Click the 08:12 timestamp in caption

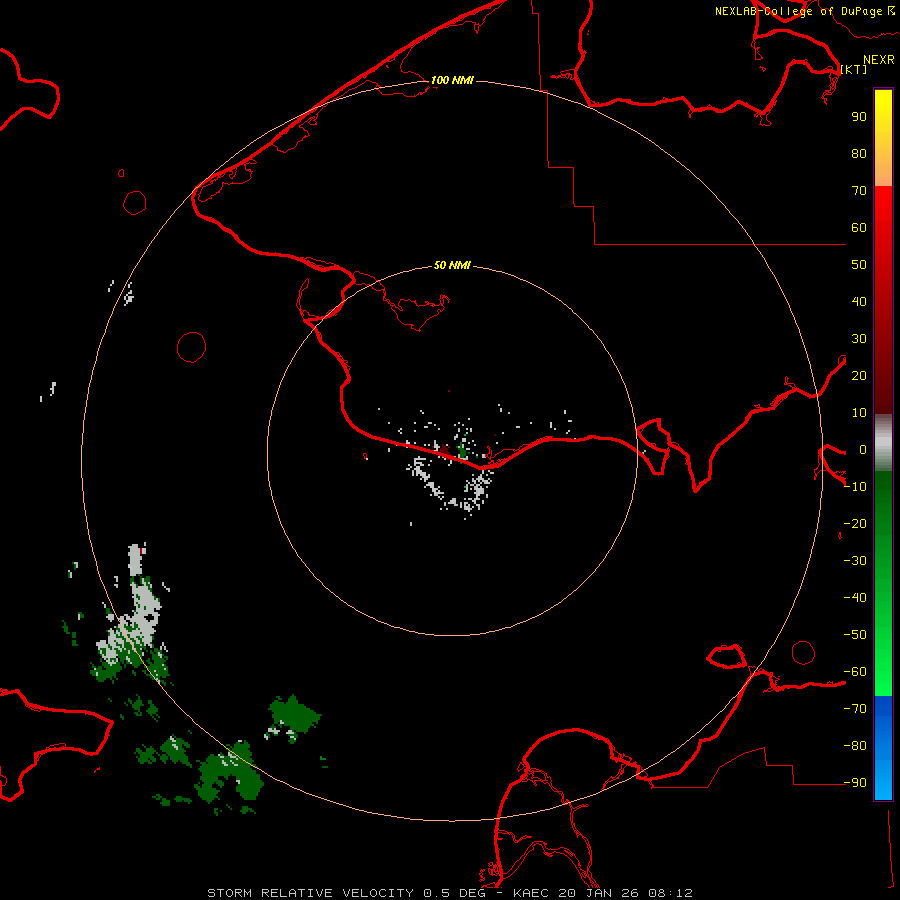pyautogui.click(x=670, y=893)
